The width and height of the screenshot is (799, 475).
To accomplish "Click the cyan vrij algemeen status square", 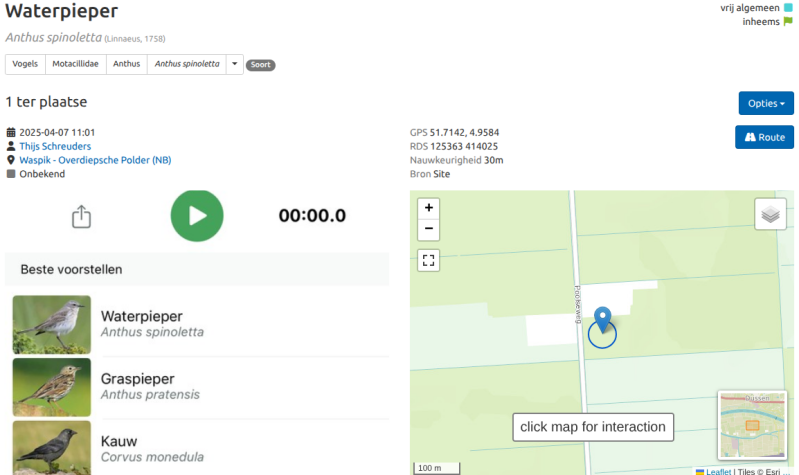I will [788, 8].
